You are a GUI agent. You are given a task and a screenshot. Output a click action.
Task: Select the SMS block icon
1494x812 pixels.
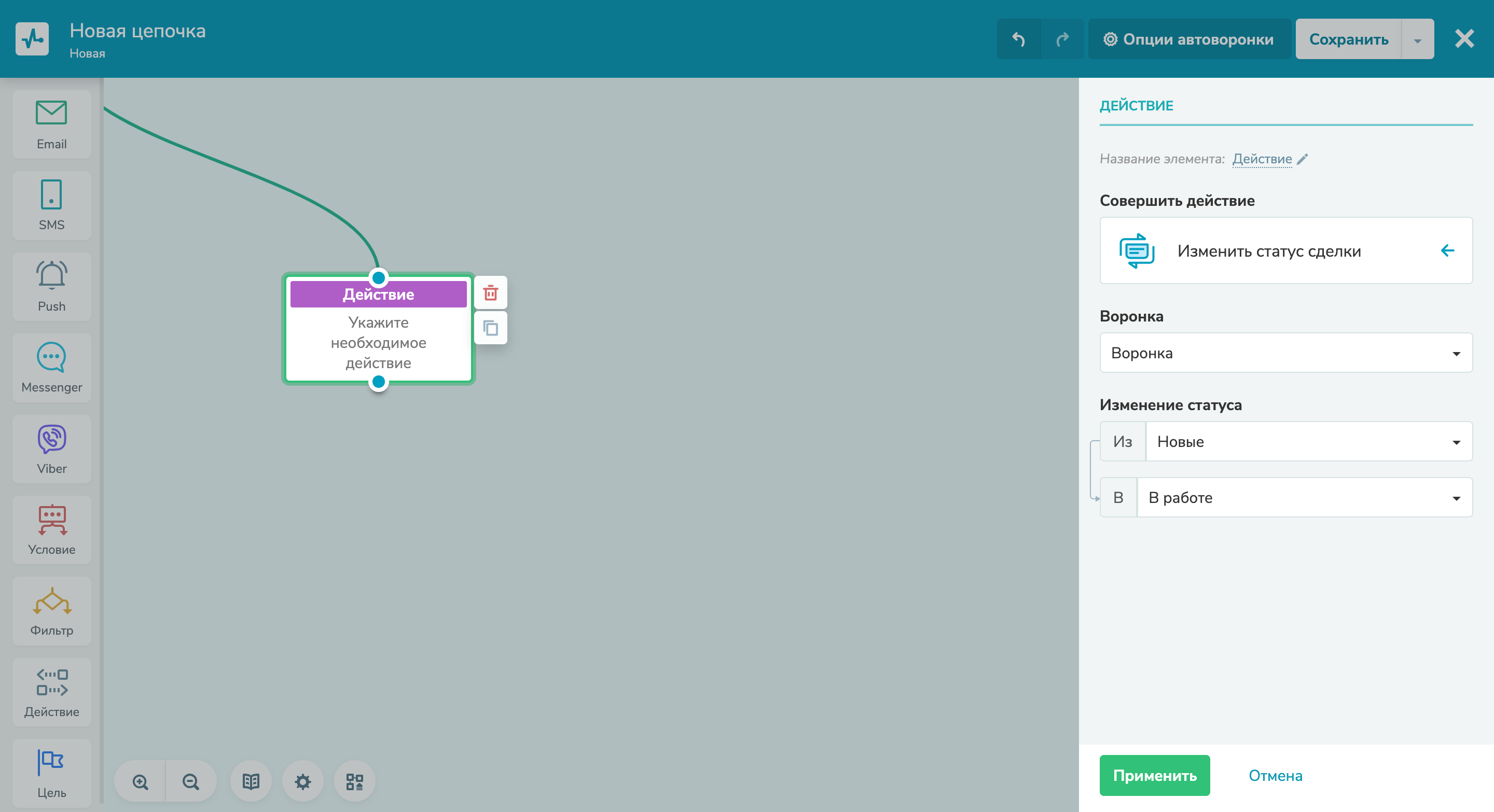pyautogui.click(x=51, y=205)
